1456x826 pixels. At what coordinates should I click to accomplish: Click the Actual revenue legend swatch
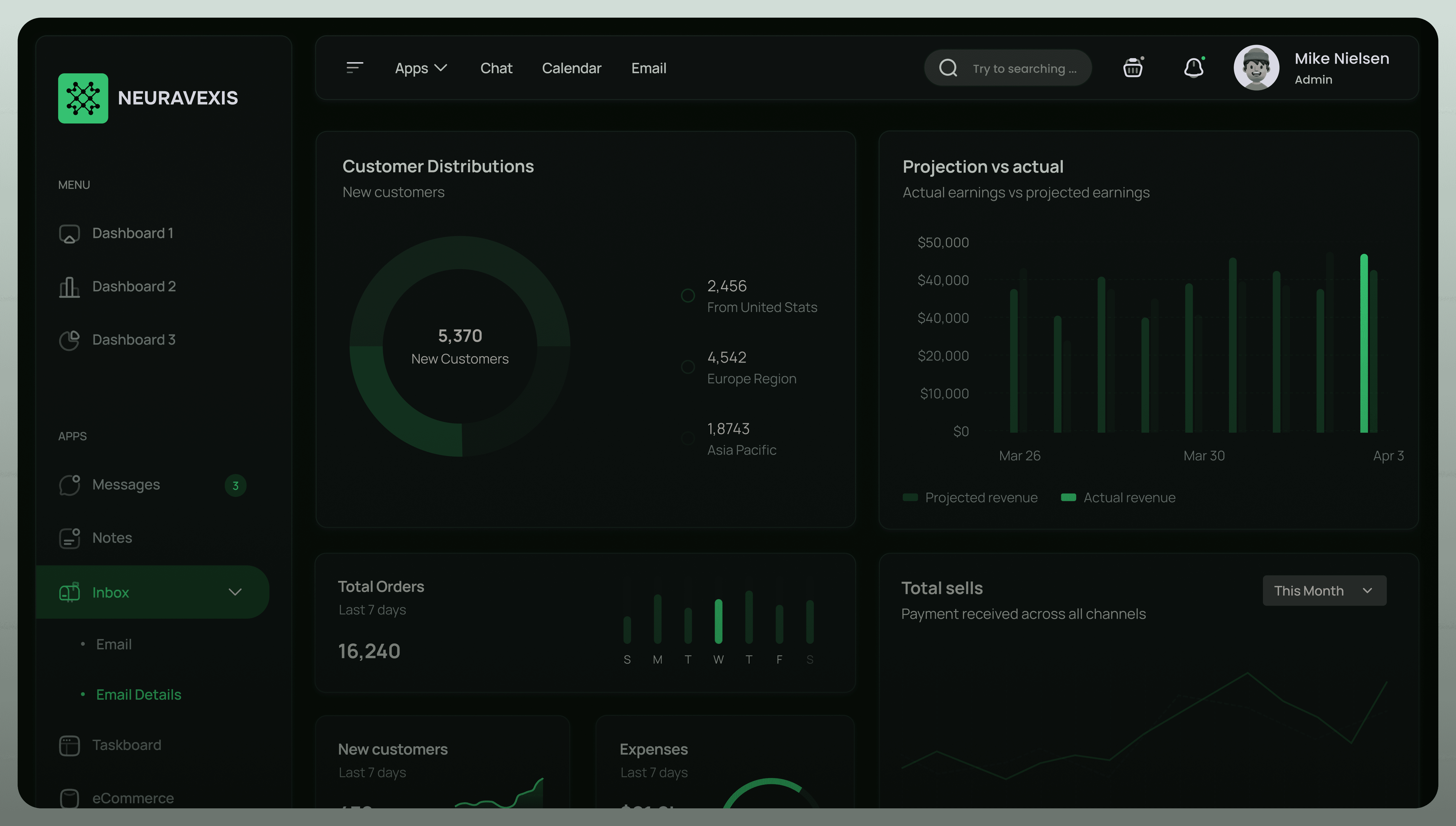tap(1069, 498)
